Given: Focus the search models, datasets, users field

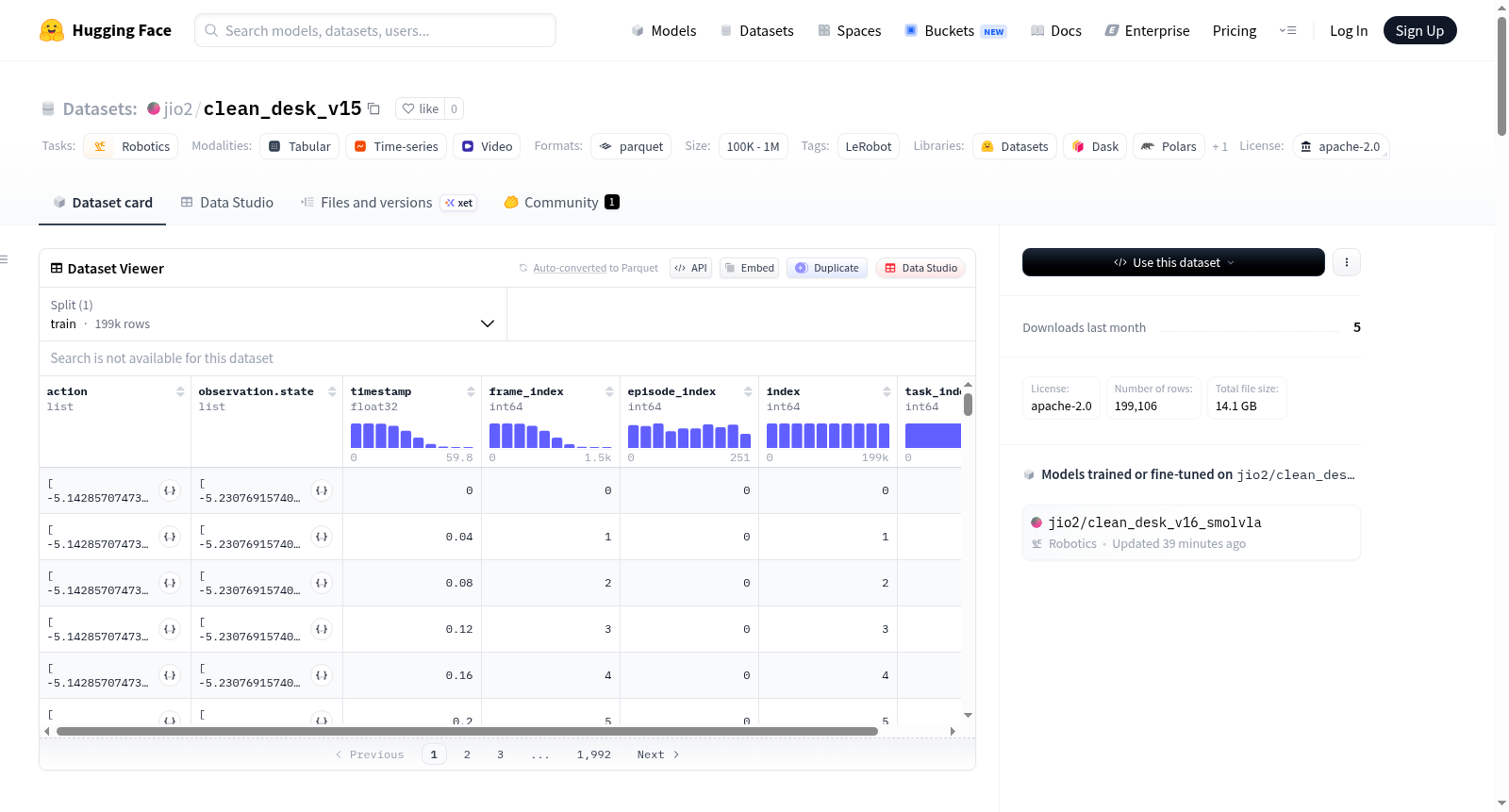Looking at the screenshot, I should point(375,30).
